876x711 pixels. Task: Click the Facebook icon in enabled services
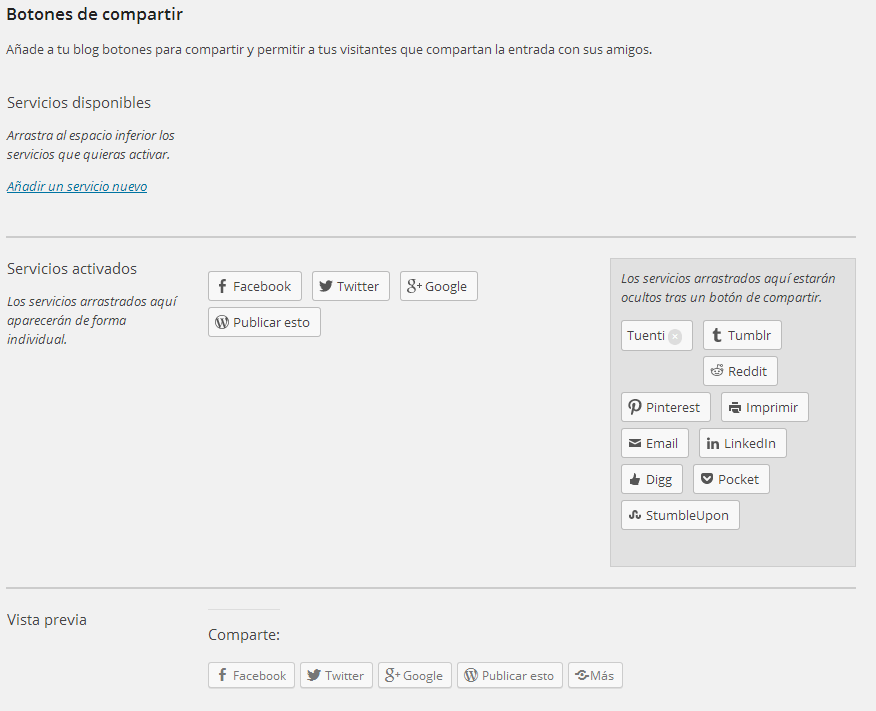(222, 286)
